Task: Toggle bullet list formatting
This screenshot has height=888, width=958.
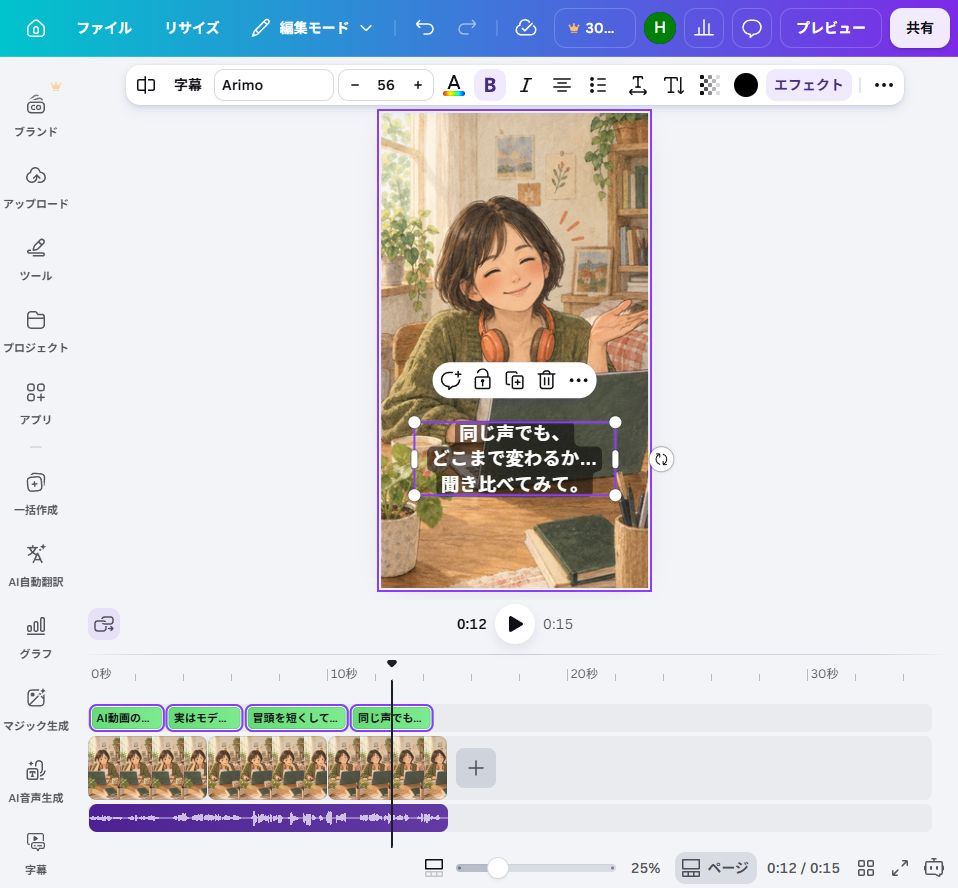Action: pyautogui.click(x=598, y=85)
